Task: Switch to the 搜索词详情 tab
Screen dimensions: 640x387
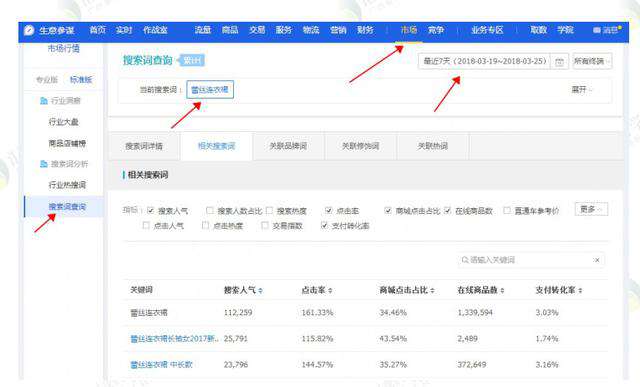Action: (x=144, y=146)
